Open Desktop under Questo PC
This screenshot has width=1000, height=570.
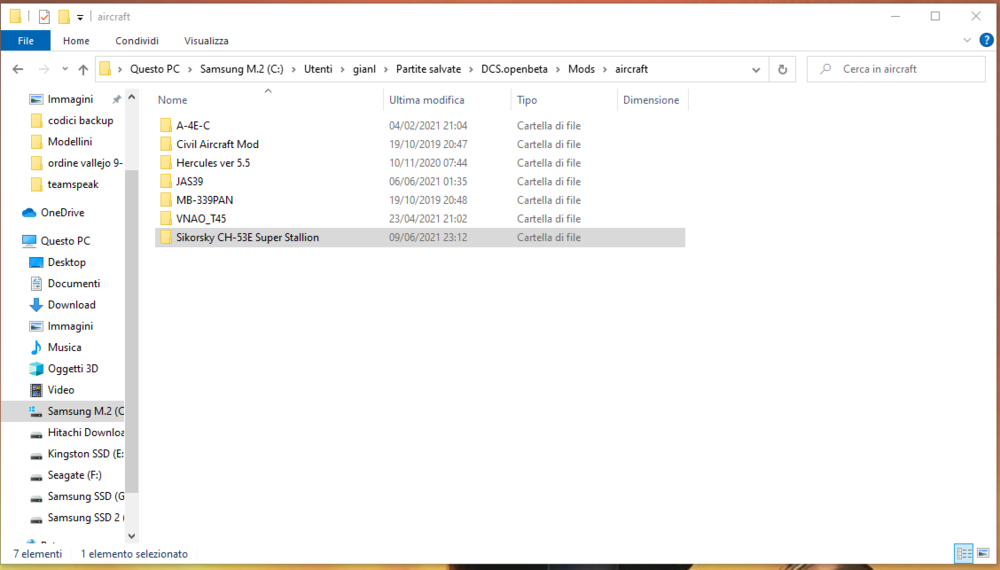pyautogui.click(x=66, y=262)
